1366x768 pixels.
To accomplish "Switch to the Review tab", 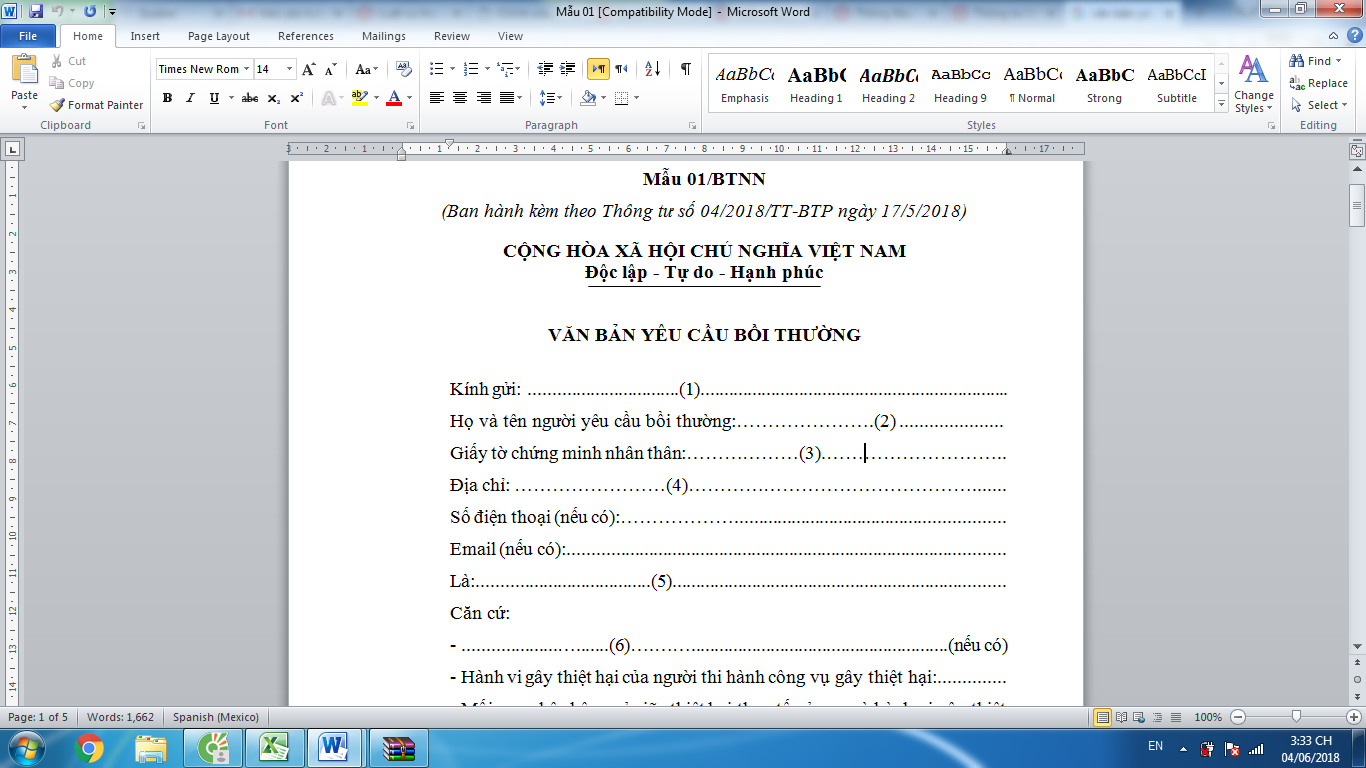I will click(452, 36).
